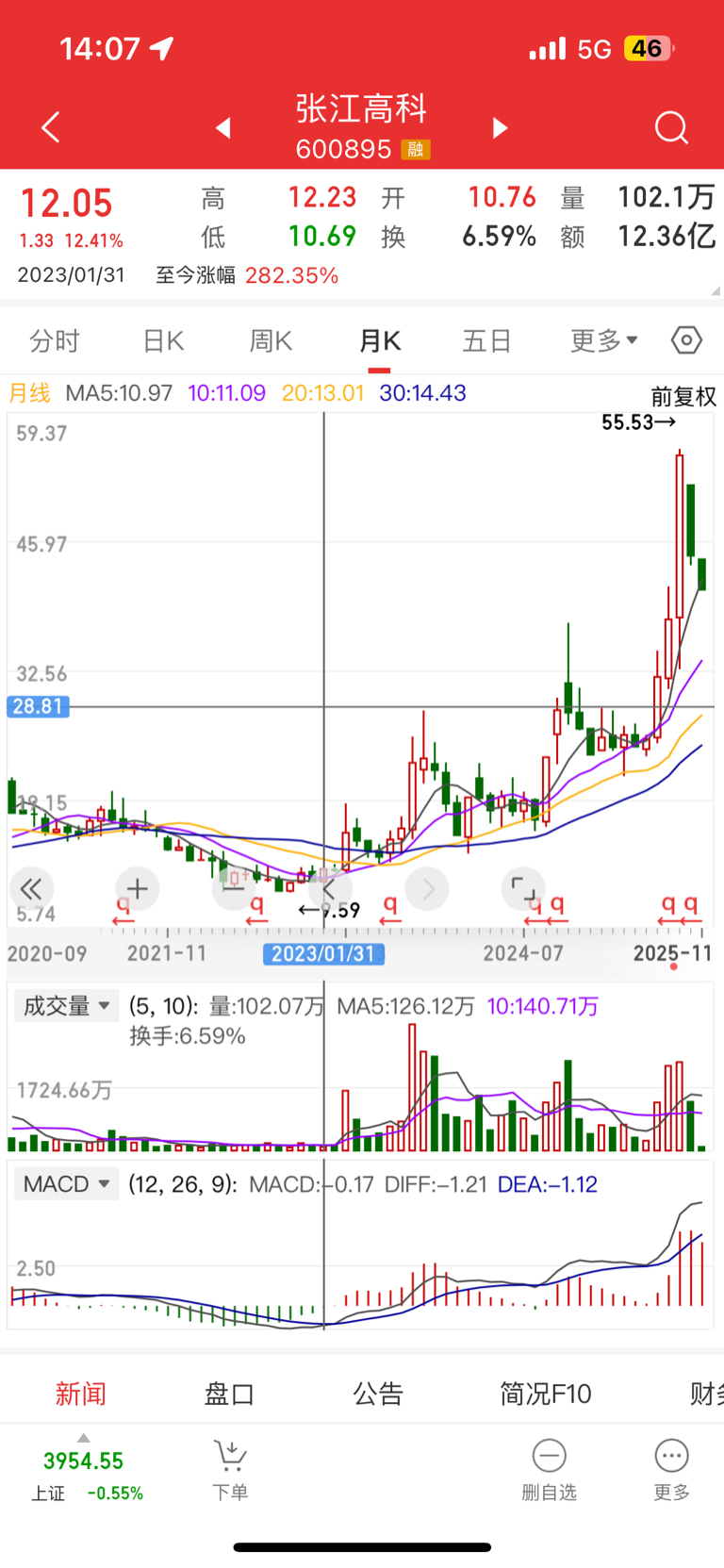The image size is (724, 1568).
Task: Tap the 30:14.43 moving average value
Action: pyautogui.click(x=422, y=392)
